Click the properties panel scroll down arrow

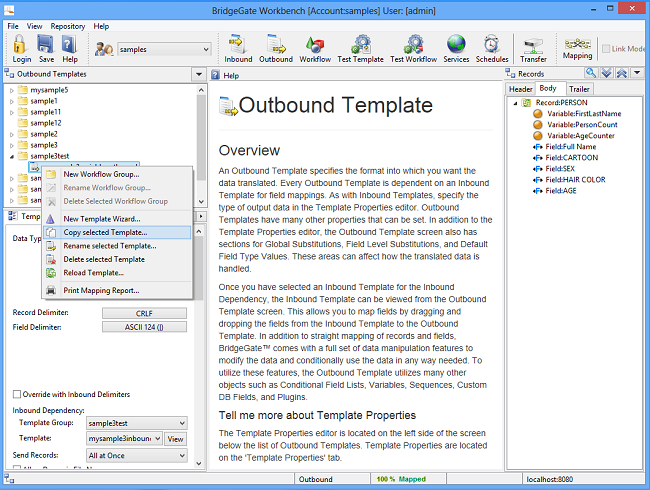pyautogui.click(x=199, y=463)
